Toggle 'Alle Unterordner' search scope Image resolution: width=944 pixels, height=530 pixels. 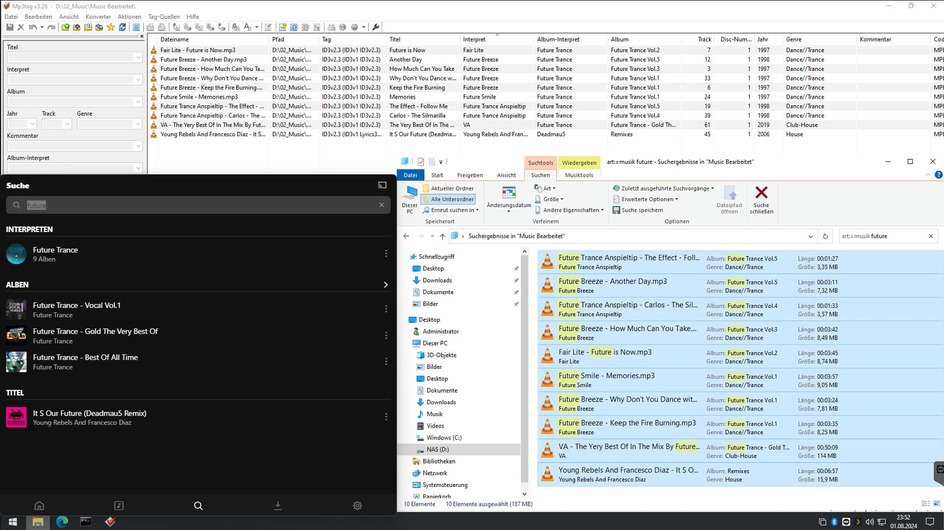coord(448,199)
